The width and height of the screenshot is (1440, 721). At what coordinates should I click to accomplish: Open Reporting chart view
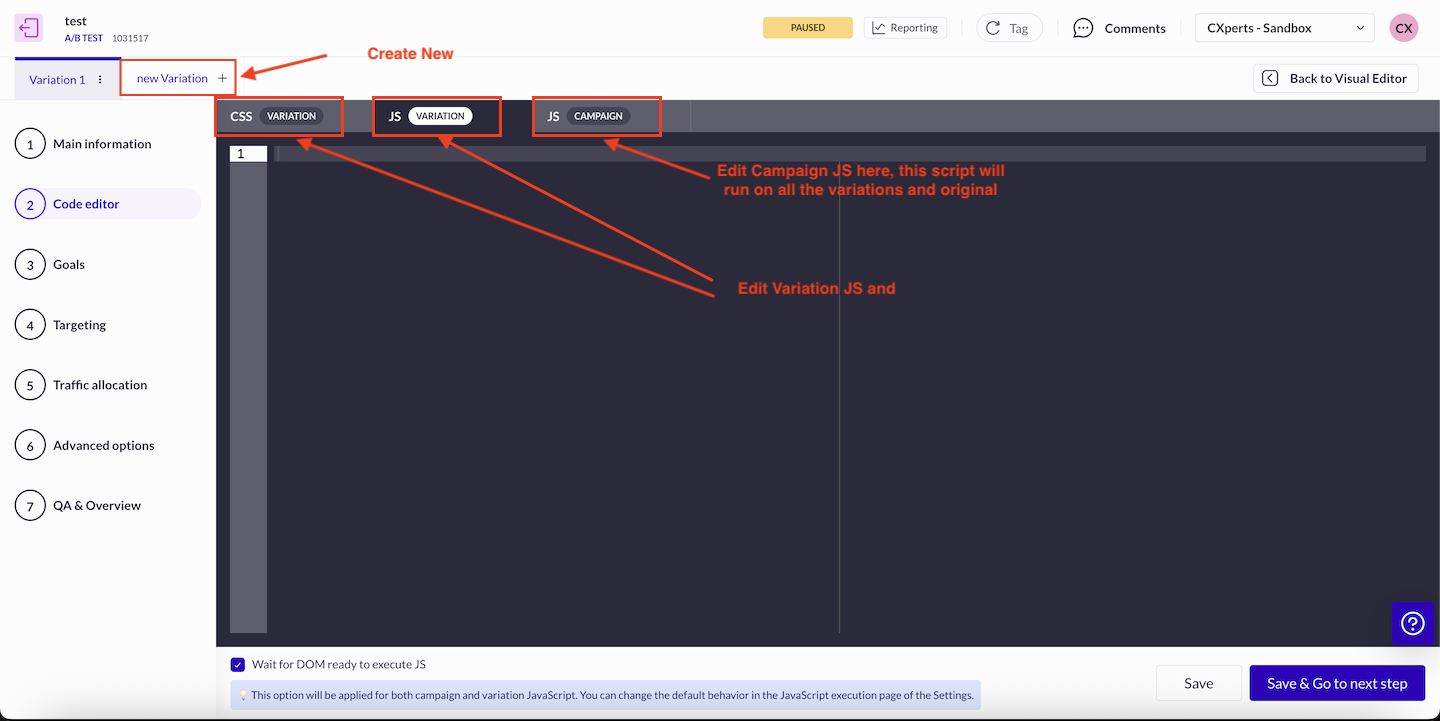905,28
